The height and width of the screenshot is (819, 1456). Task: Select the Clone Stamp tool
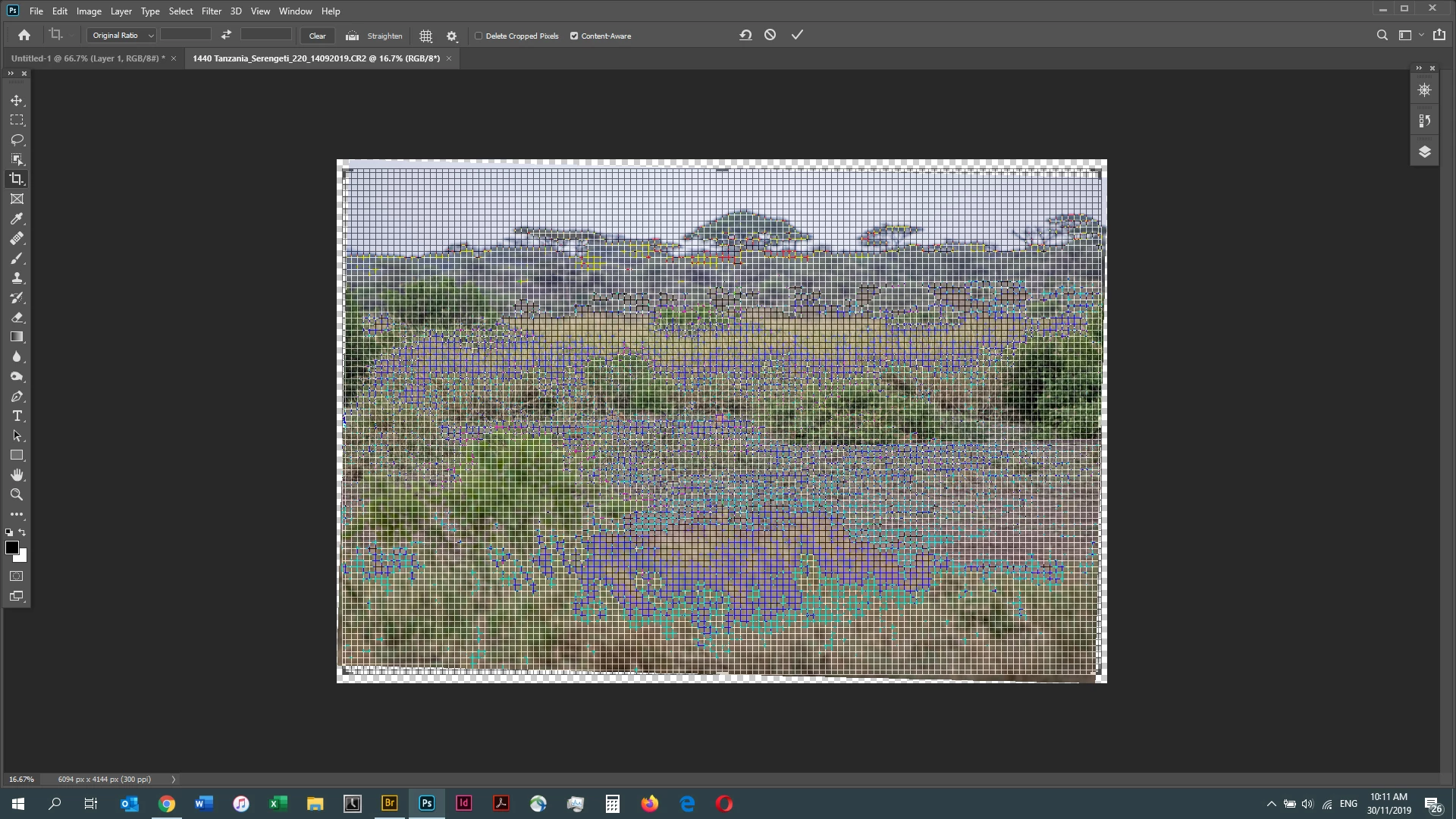[x=17, y=278]
